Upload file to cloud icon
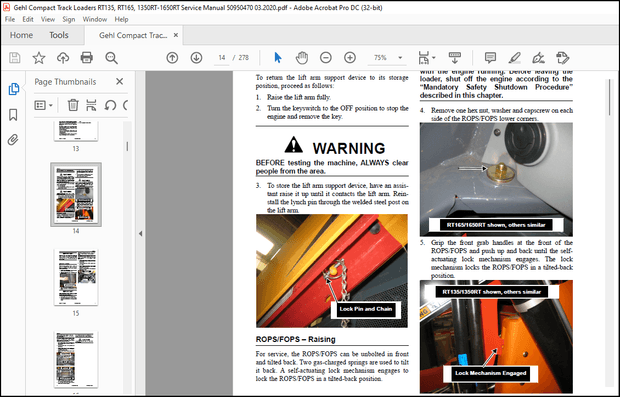The height and width of the screenshot is (397, 620). point(63,58)
